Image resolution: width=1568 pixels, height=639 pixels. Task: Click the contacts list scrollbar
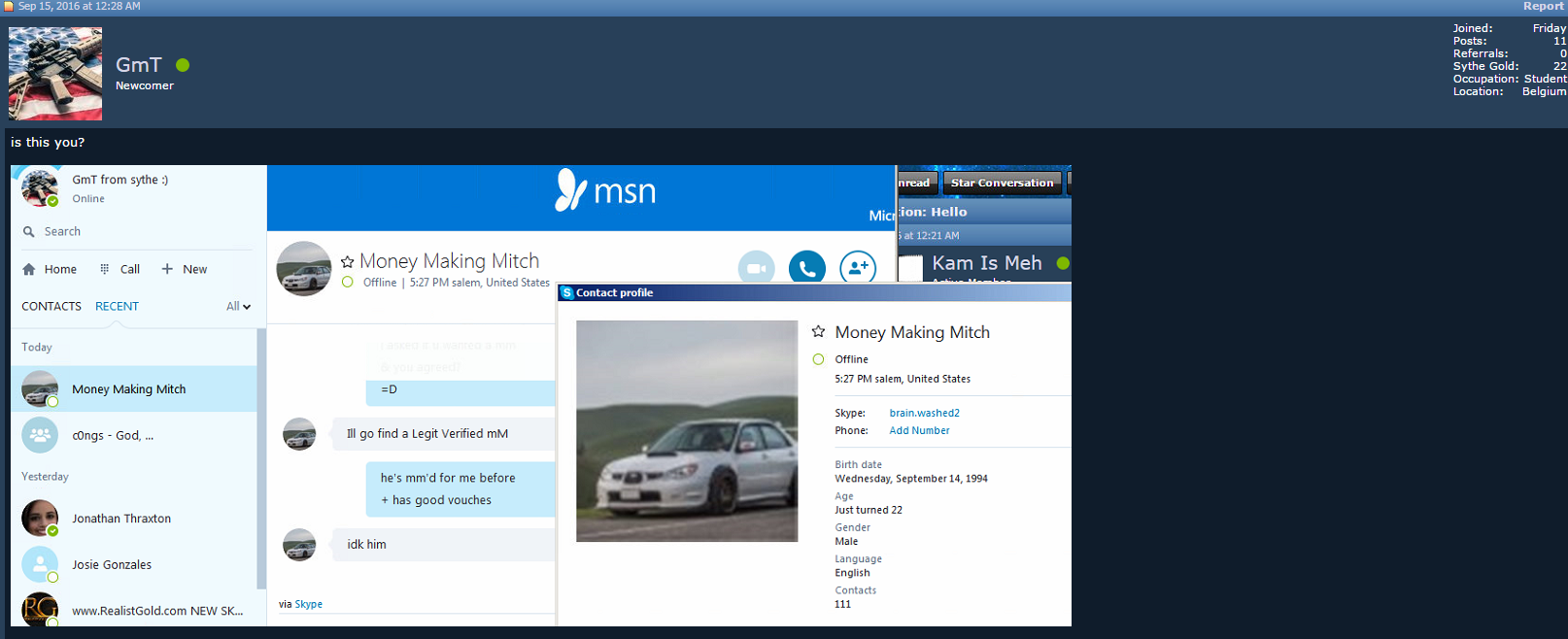click(x=260, y=458)
